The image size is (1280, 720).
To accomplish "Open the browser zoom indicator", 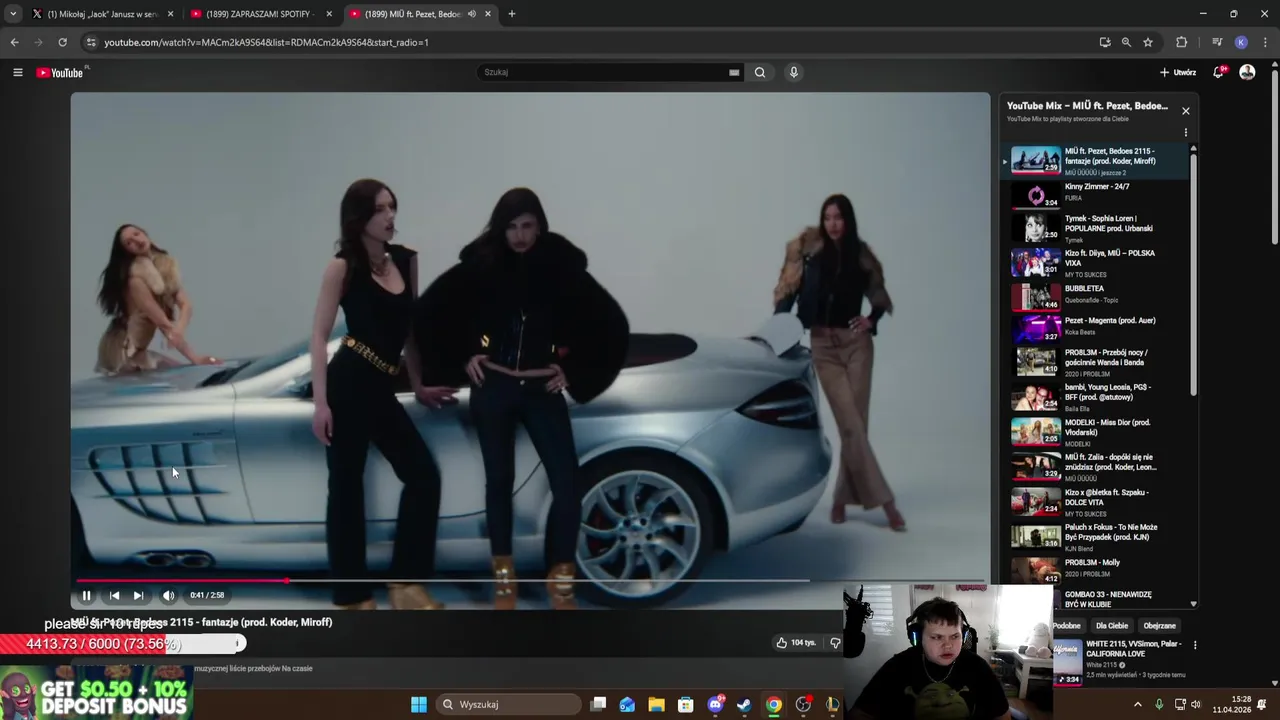I will [x=1126, y=42].
